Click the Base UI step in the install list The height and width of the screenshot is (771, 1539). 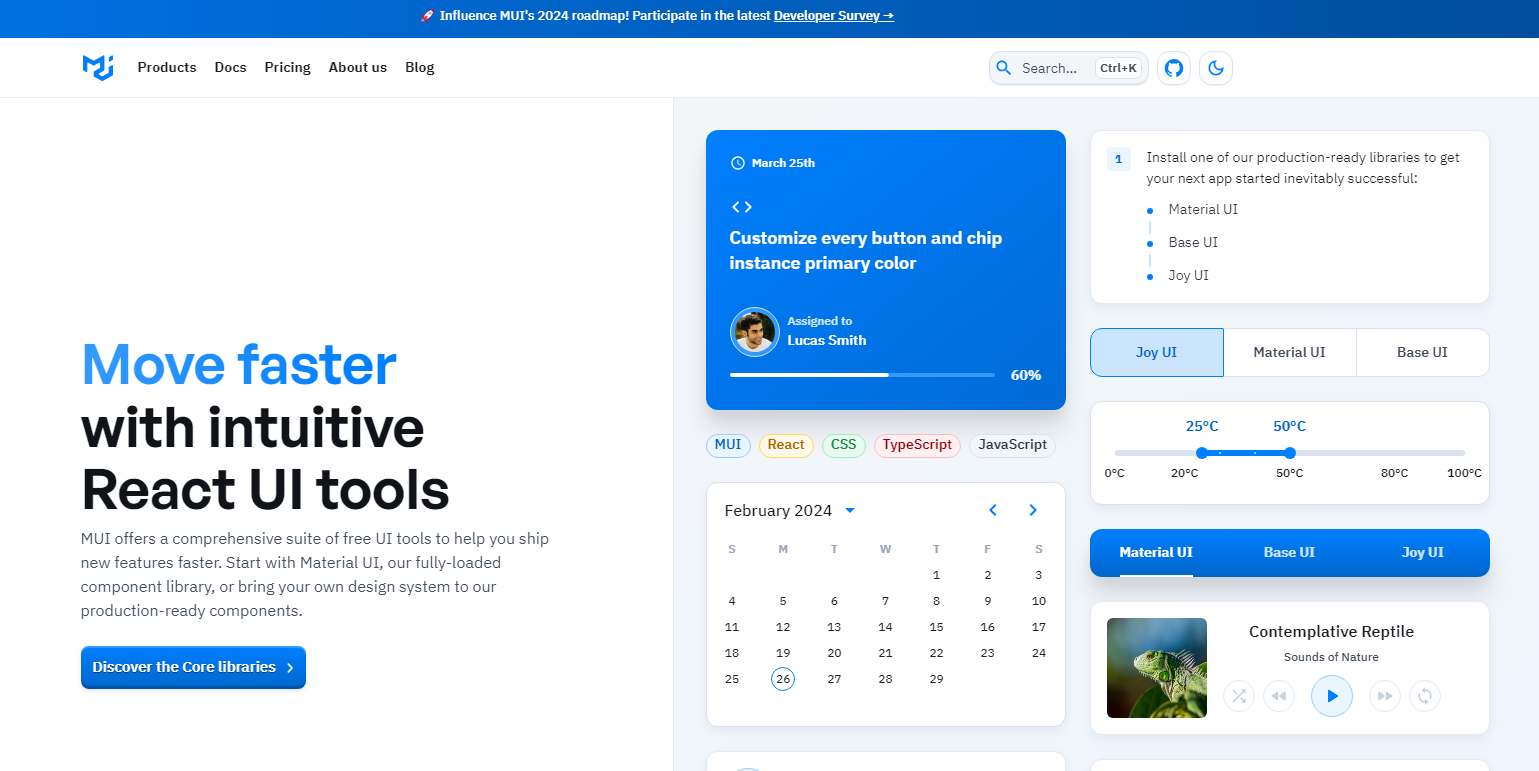click(x=1193, y=242)
